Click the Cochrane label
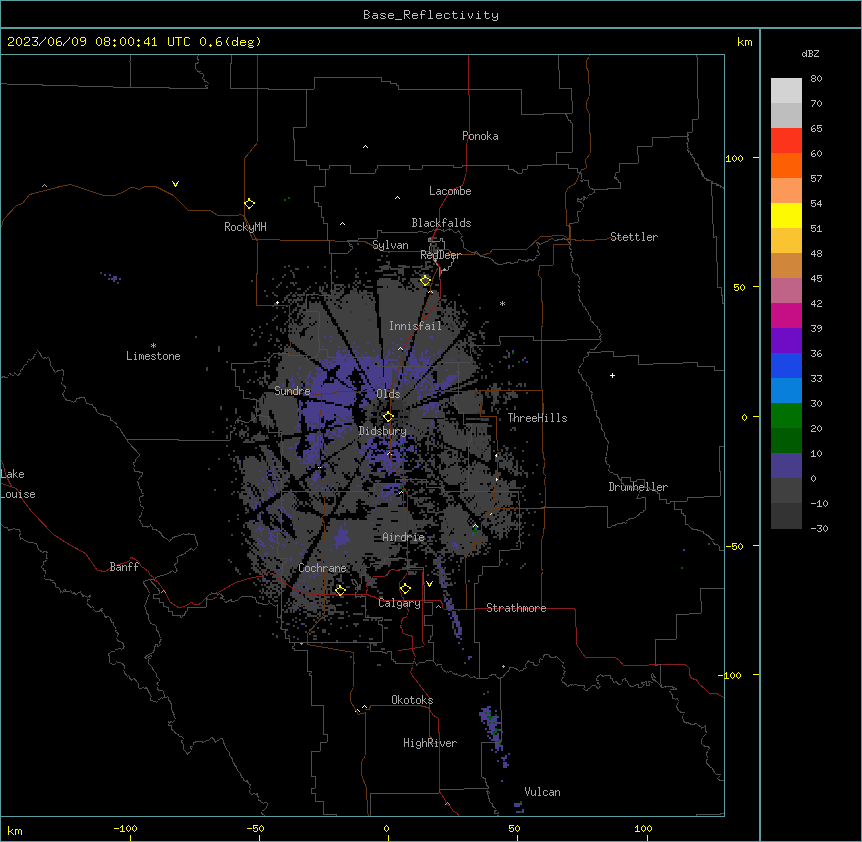 point(322,568)
